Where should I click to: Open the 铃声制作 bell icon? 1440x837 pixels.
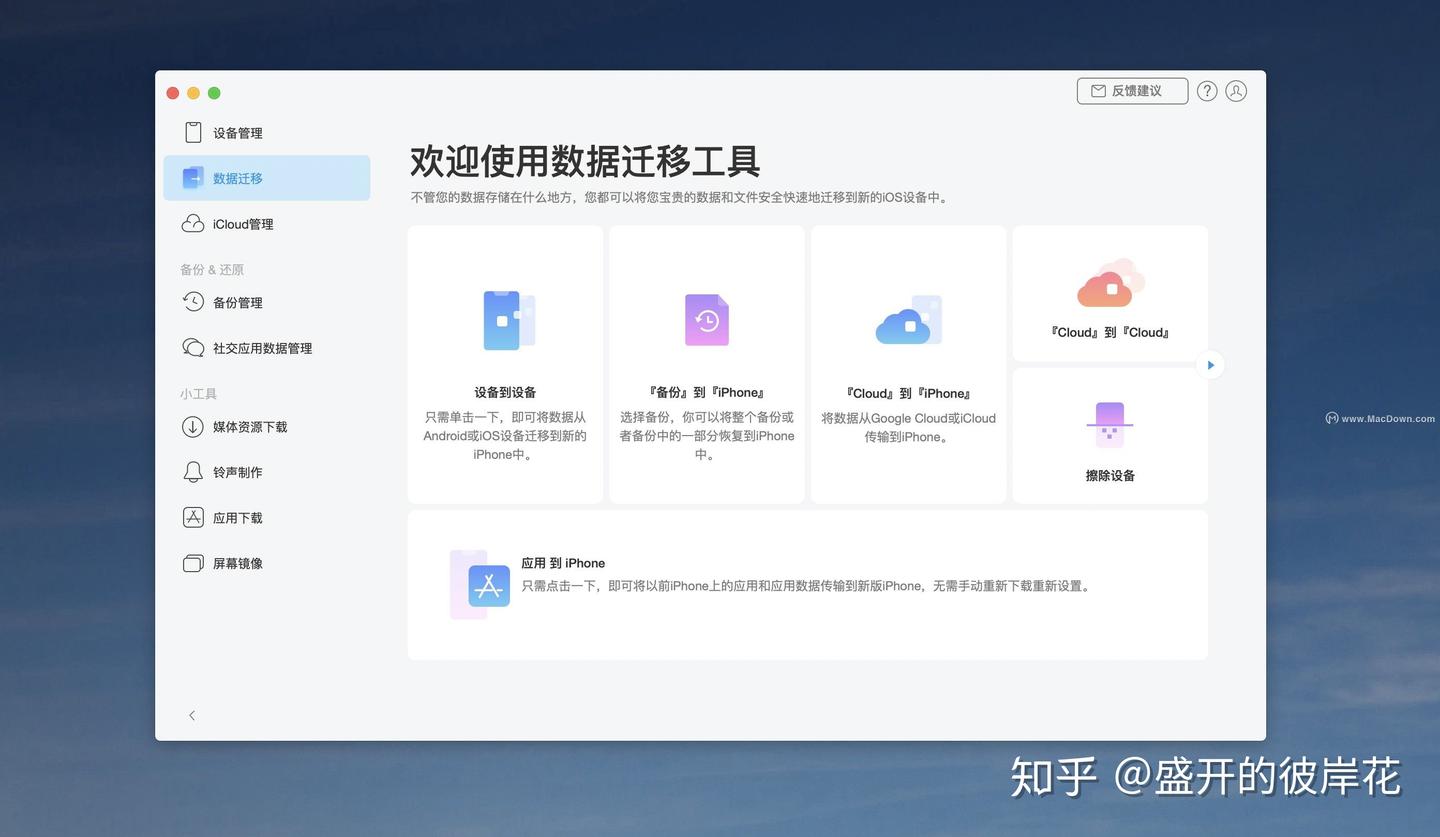point(193,471)
